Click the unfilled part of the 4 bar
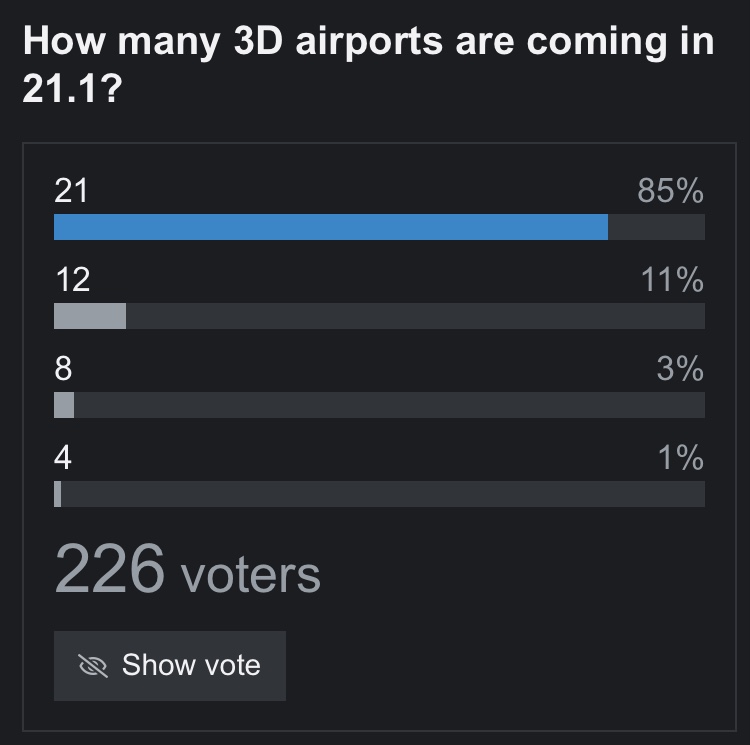 point(383,494)
